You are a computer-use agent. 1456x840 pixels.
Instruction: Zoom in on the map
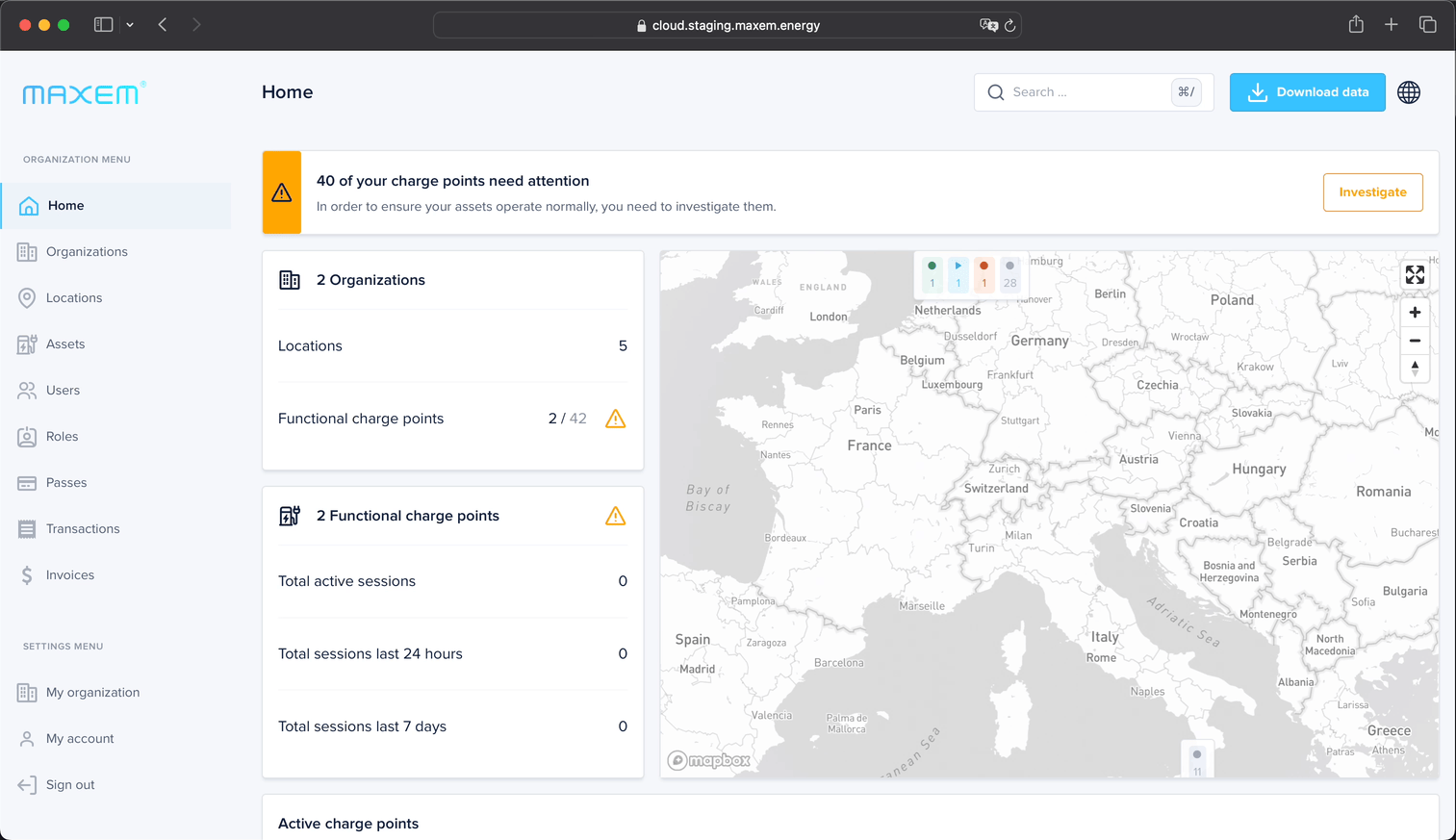click(1415, 313)
